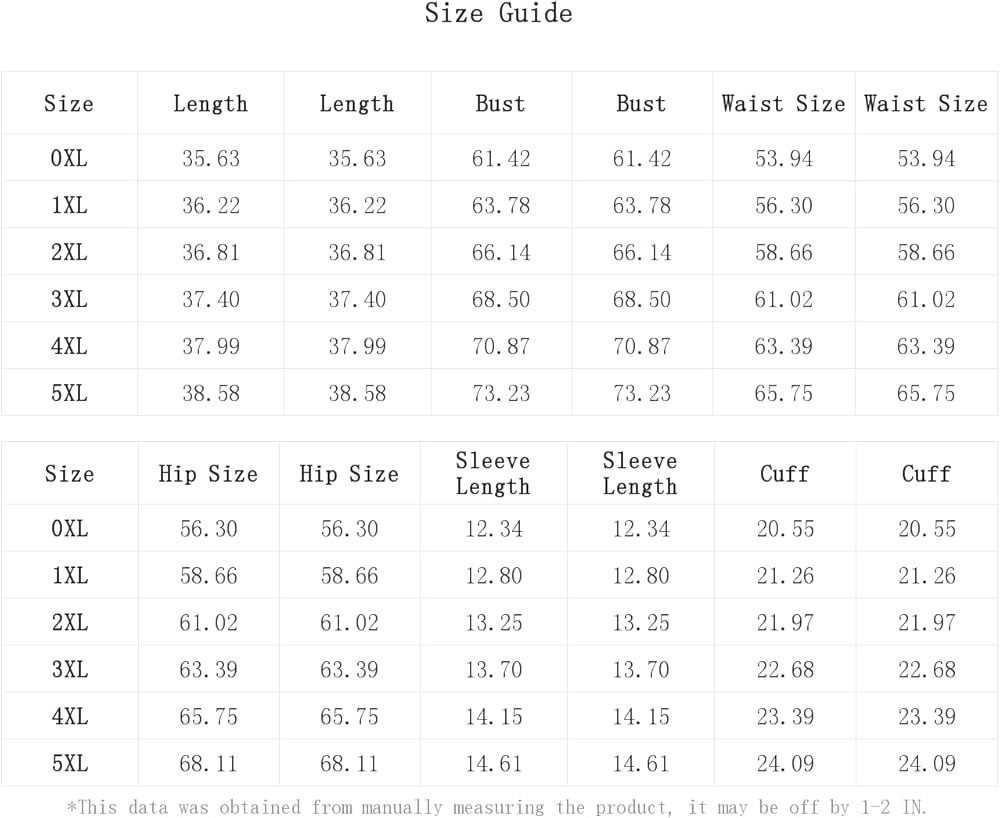Select the 0XL row label in the upper table

[x=69, y=158]
